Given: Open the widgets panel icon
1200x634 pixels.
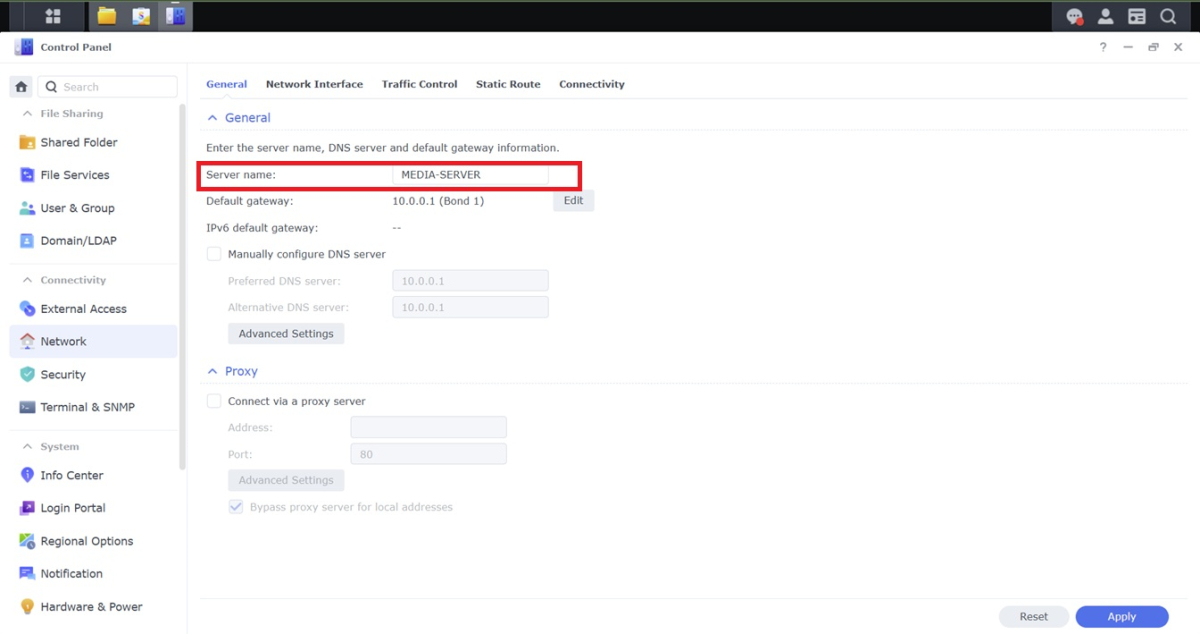Looking at the screenshot, I should tap(1137, 16).
